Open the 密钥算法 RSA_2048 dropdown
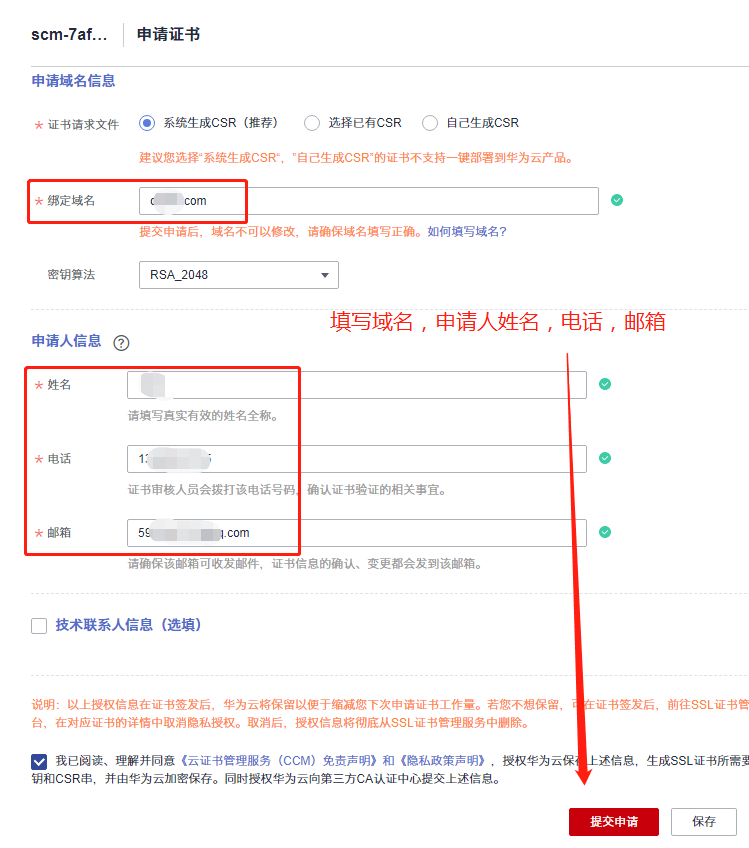Screen dimensions: 749x848 coord(238,275)
